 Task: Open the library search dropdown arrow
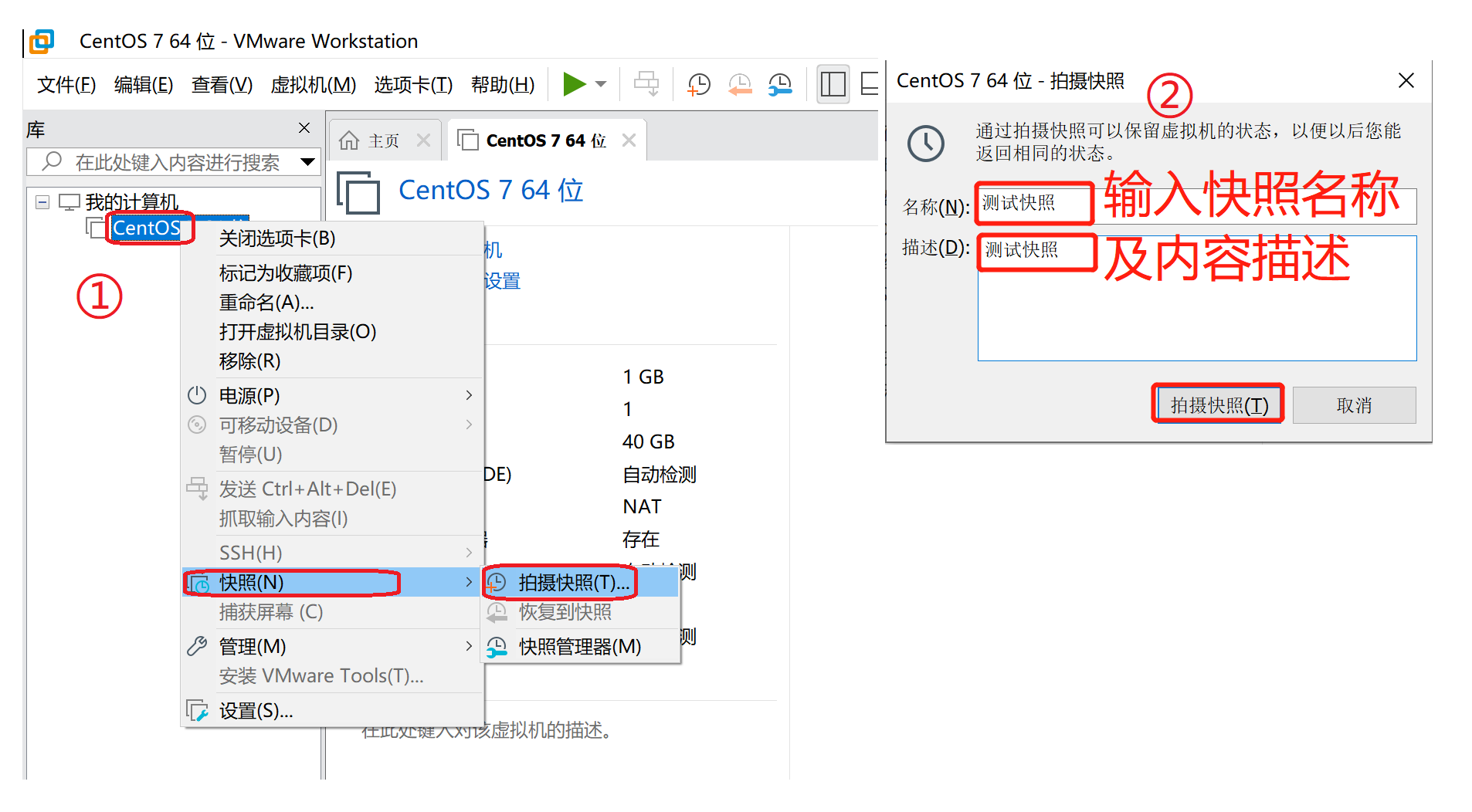(x=307, y=162)
